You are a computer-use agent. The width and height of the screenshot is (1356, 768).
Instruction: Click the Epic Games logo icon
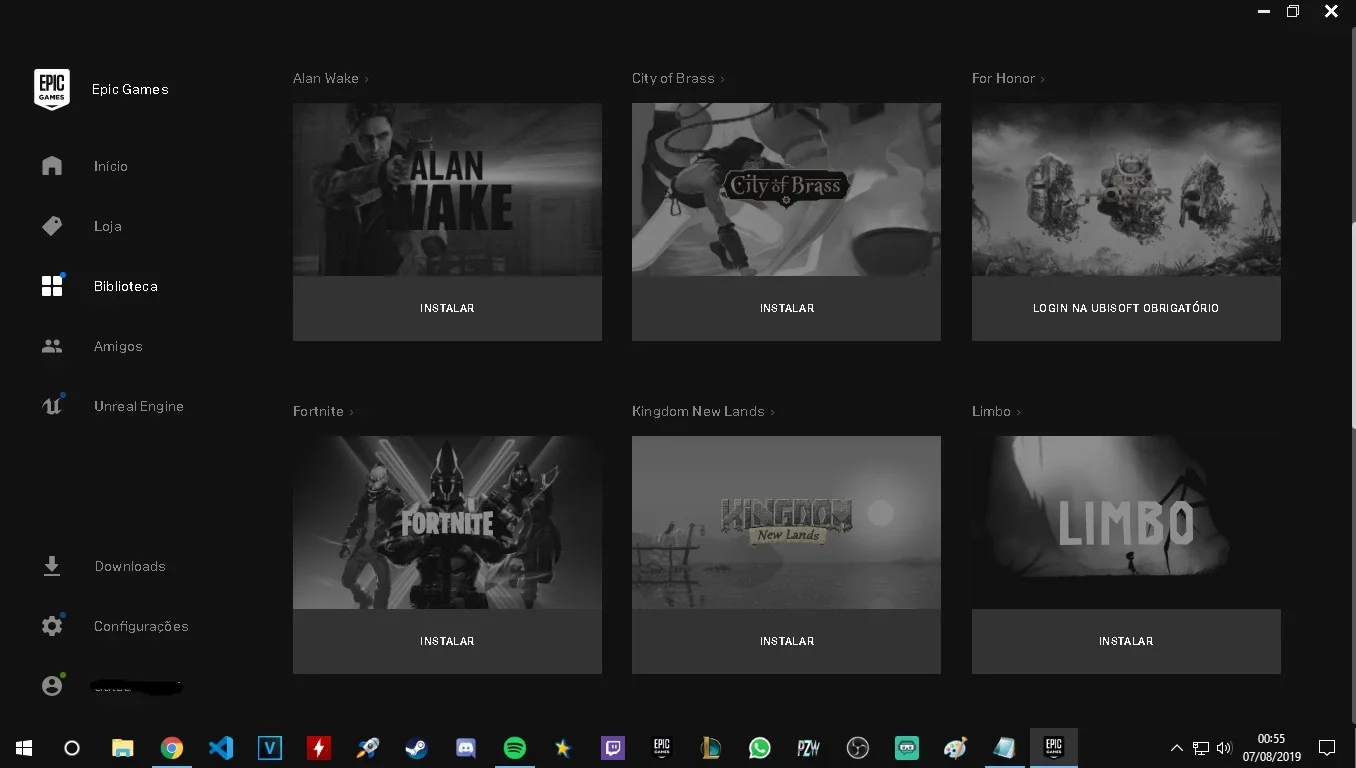tap(52, 89)
